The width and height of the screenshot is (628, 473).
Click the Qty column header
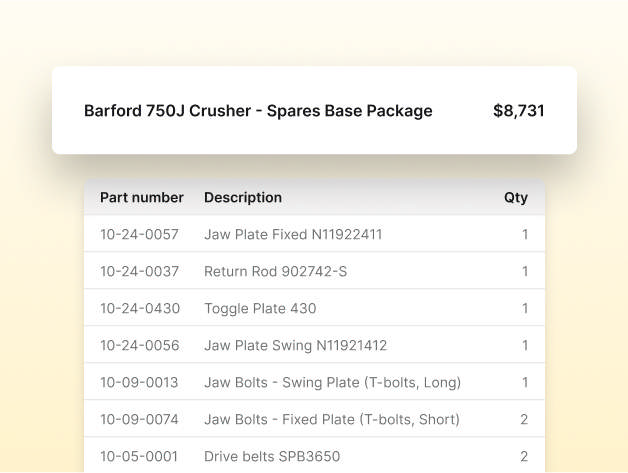click(515, 198)
